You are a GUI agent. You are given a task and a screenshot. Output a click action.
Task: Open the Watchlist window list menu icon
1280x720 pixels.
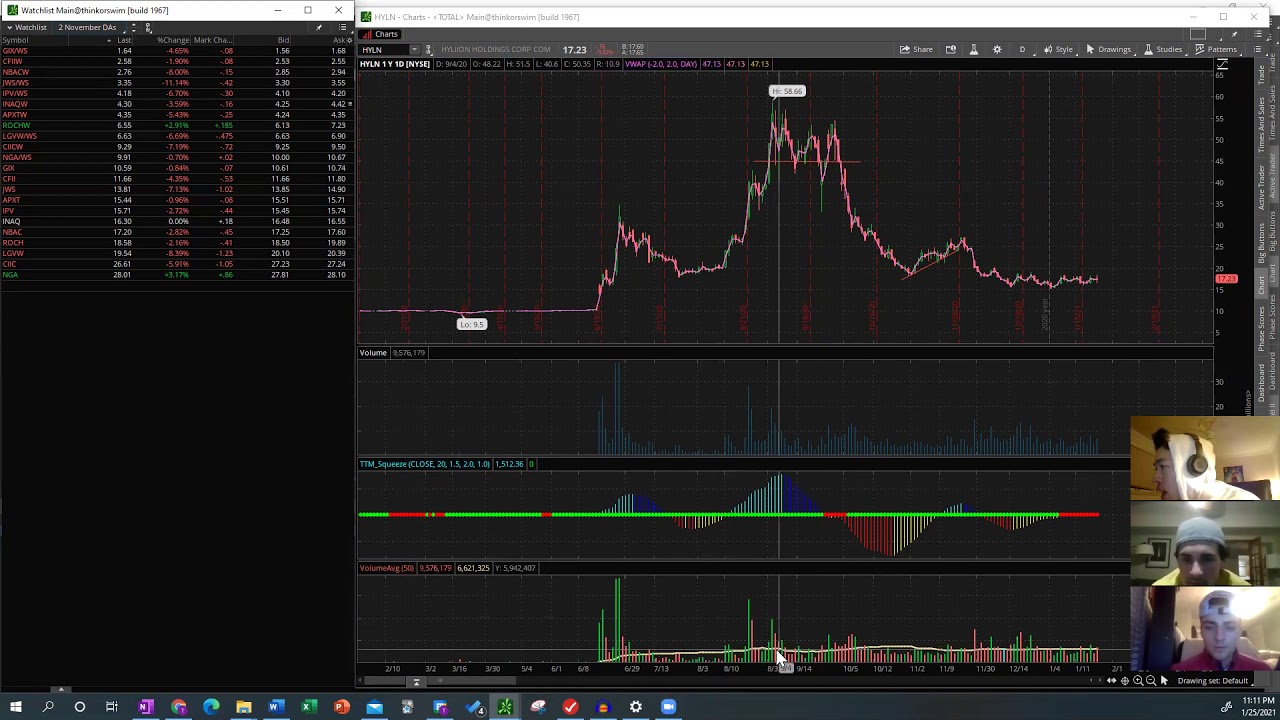pos(343,27)
